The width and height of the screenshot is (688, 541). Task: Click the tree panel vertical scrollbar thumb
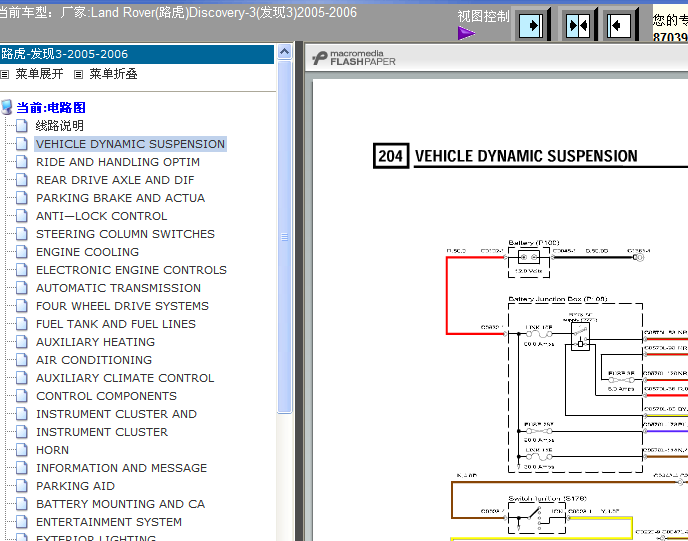click(x=285, y=237)
